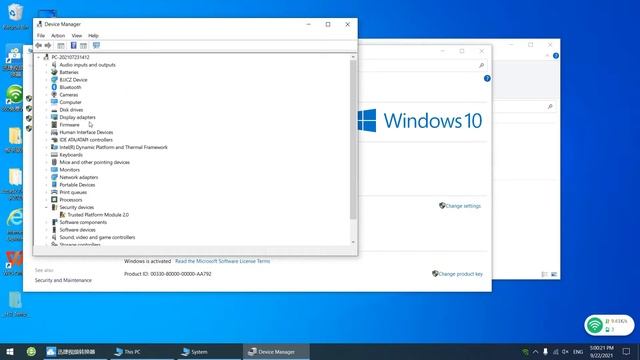
Task: Click the Device Manager vertical scrollbar
Action: (x=353, y=139)
